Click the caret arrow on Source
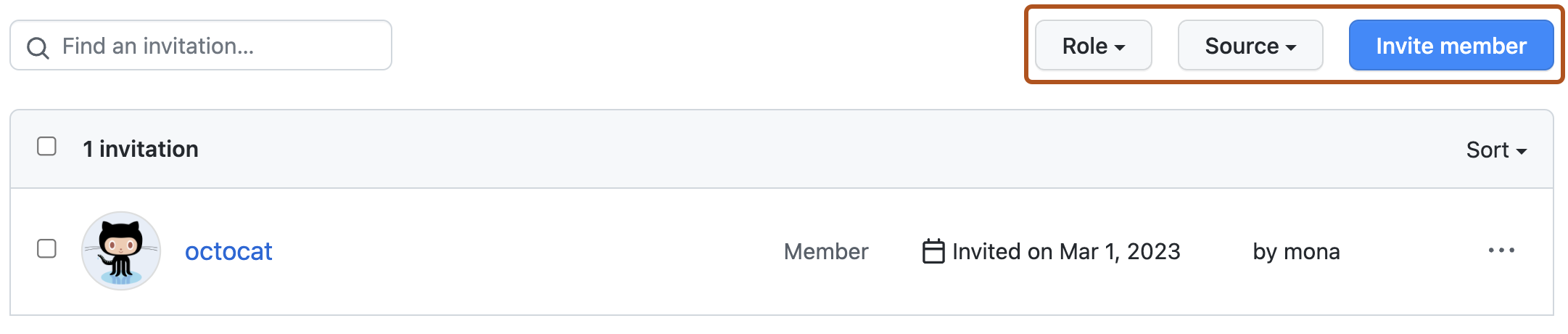 click(1291, 48)
